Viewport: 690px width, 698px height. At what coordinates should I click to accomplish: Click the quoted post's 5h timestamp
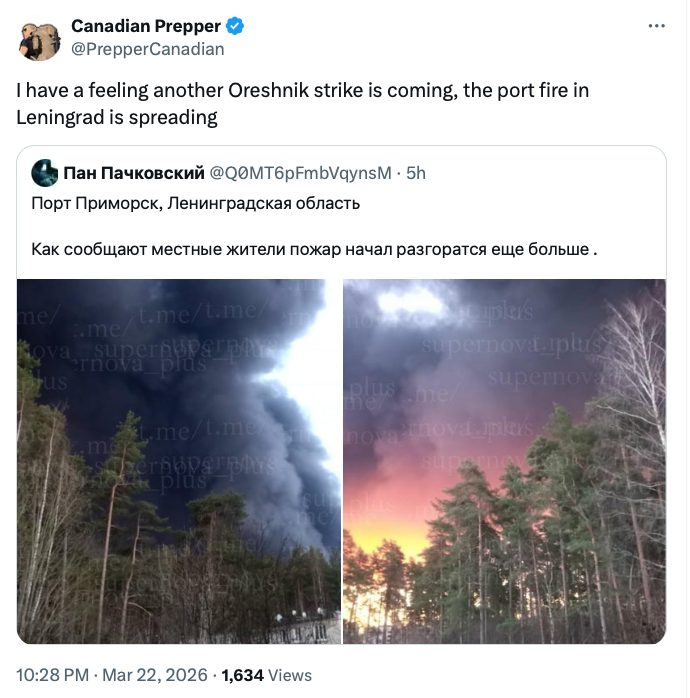tap(416, 173)
